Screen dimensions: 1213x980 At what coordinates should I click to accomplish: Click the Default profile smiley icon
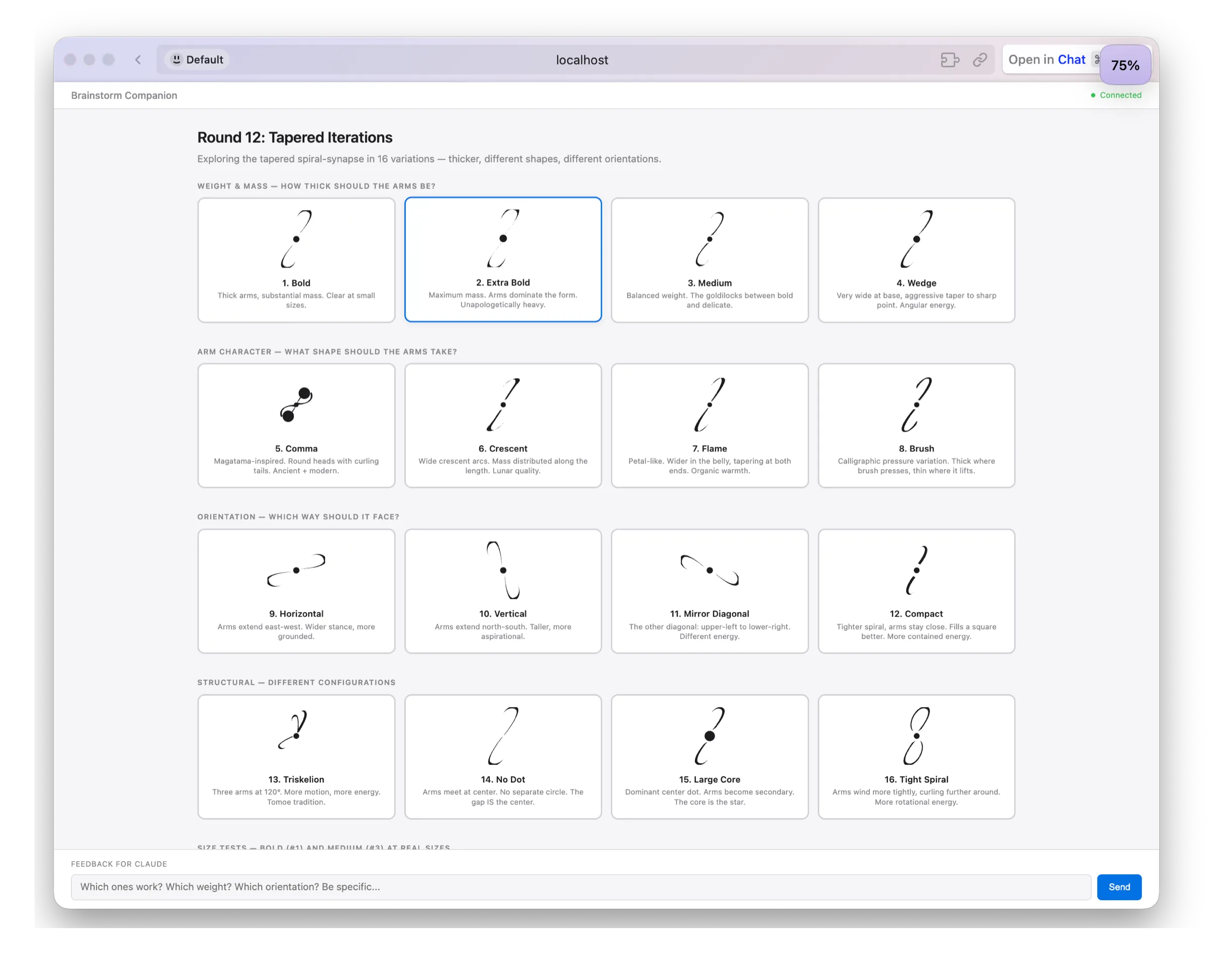coord(177,59)
